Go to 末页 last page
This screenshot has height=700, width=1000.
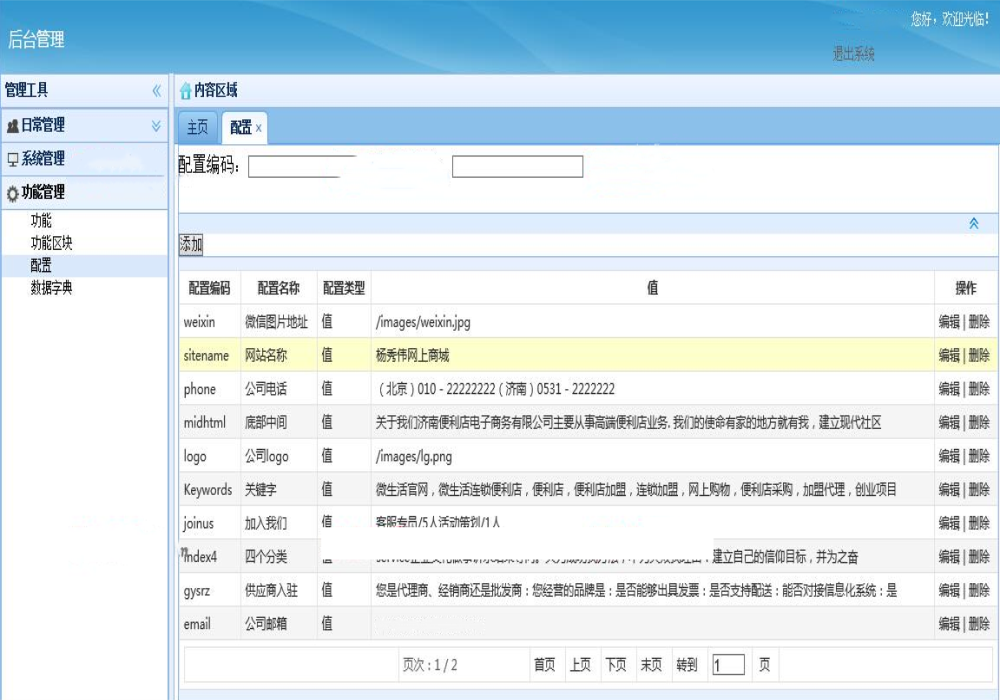coord(651,665)
